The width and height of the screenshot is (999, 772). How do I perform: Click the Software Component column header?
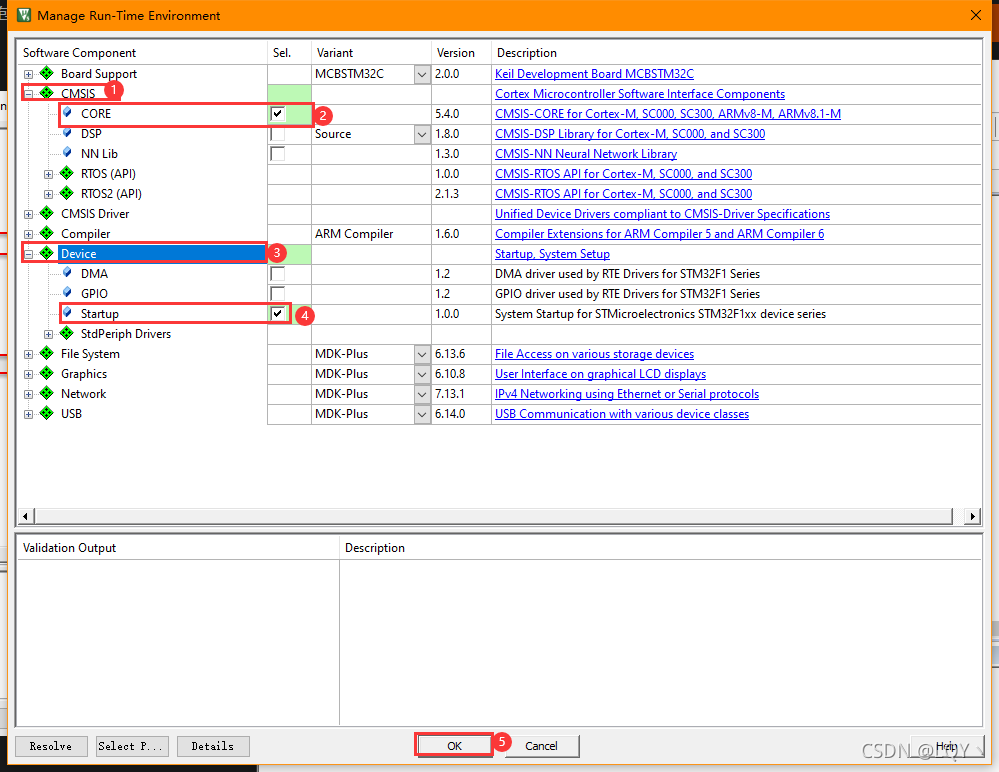[142, 52]
